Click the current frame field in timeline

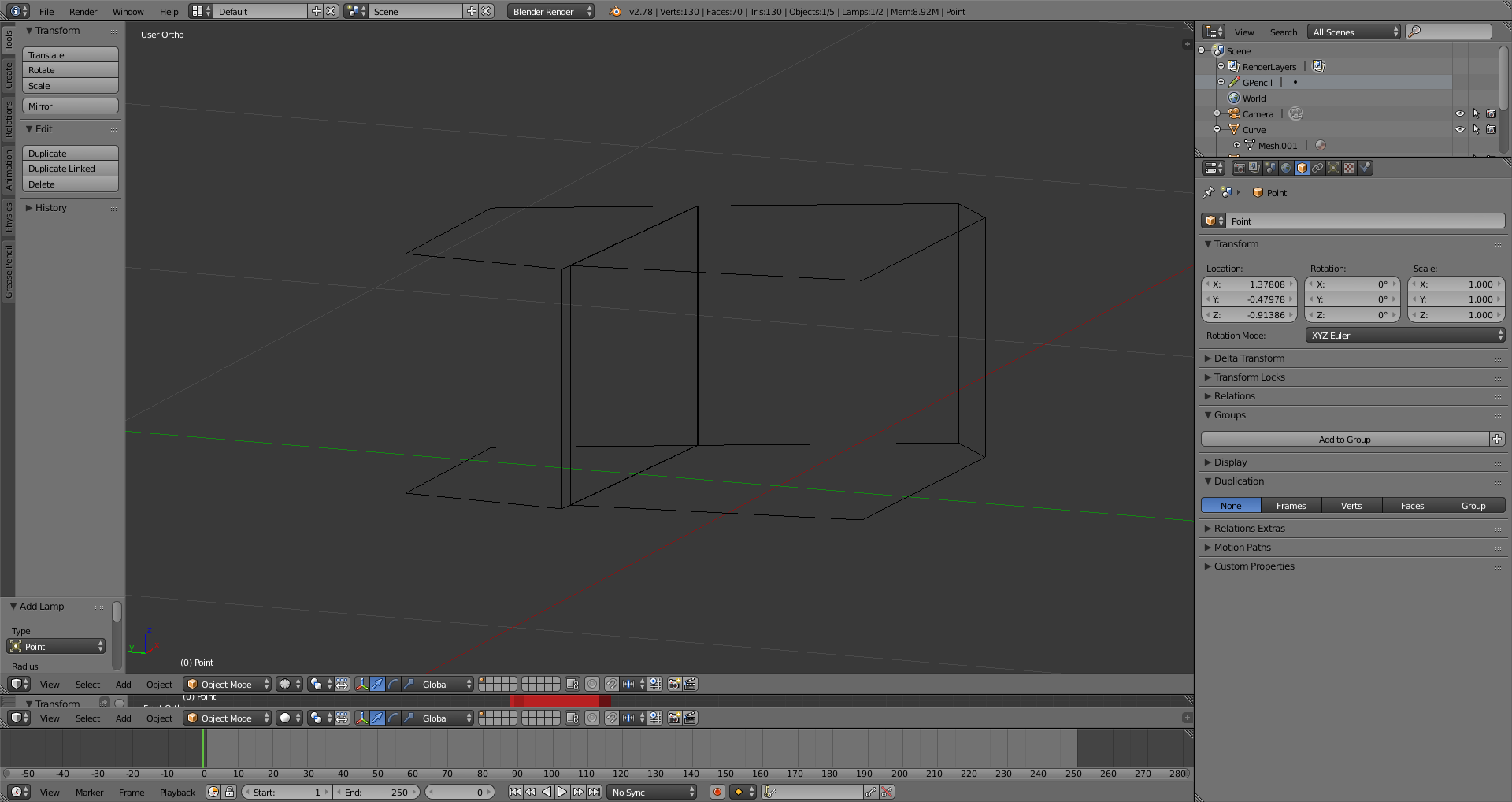pyautogui.click(x=460, y=792)
